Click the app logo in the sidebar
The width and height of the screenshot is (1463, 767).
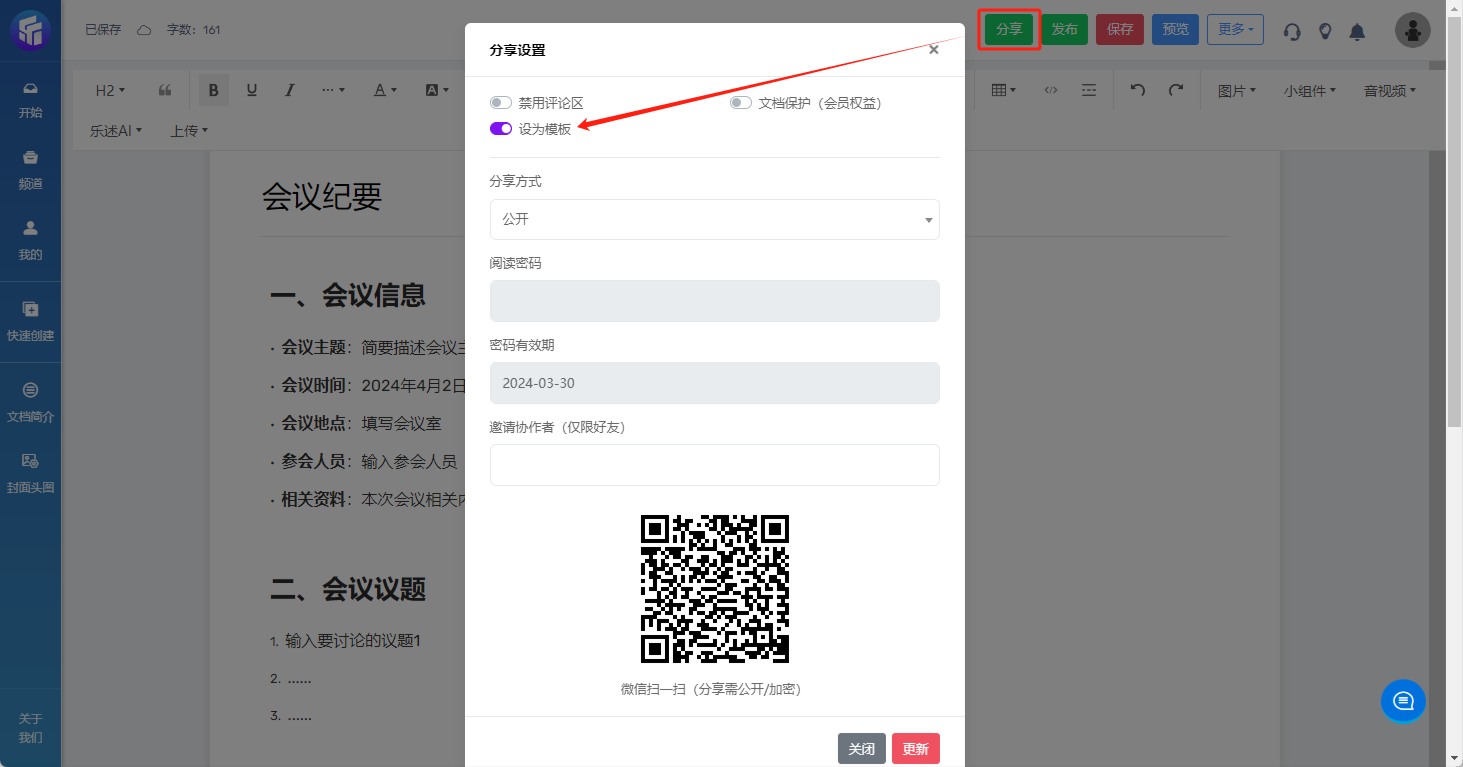point(30,30)
